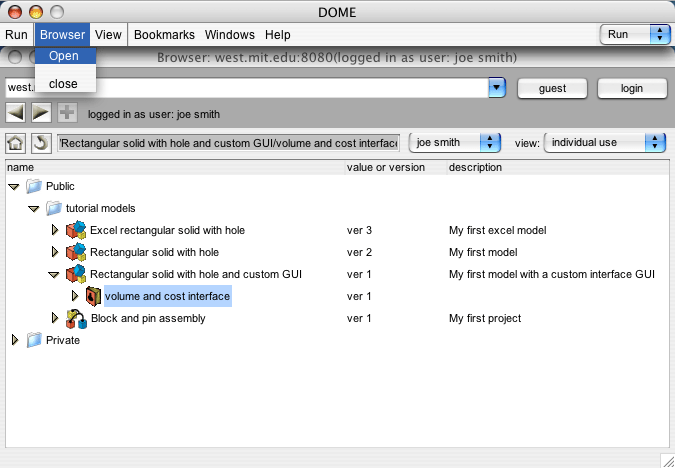This screenshot has height=468, width=675.
Task: Click 'ver 3' version cell
Action: point(359,230)
